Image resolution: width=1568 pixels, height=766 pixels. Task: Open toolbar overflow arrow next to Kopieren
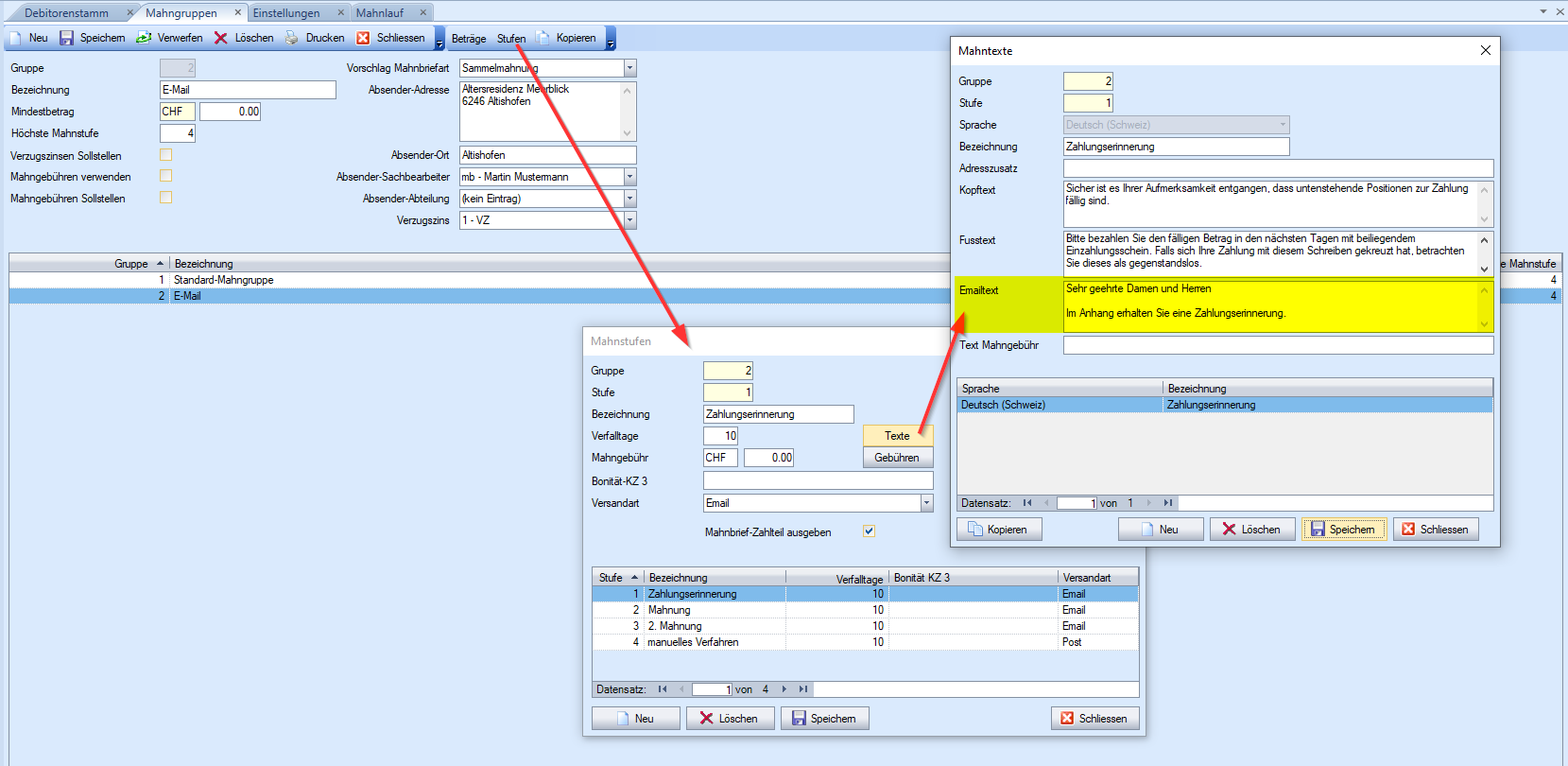[611, 39]
